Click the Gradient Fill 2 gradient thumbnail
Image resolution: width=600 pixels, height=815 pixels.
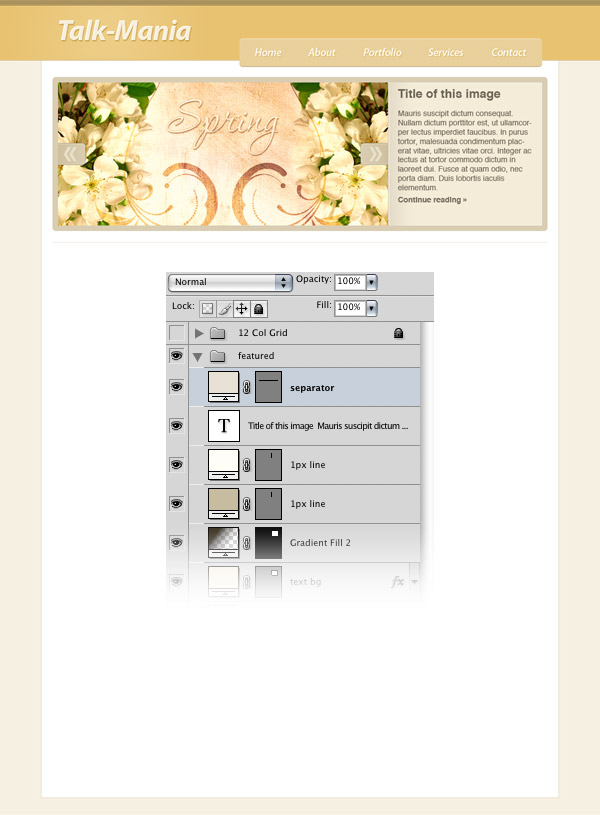tap(224, 543)
